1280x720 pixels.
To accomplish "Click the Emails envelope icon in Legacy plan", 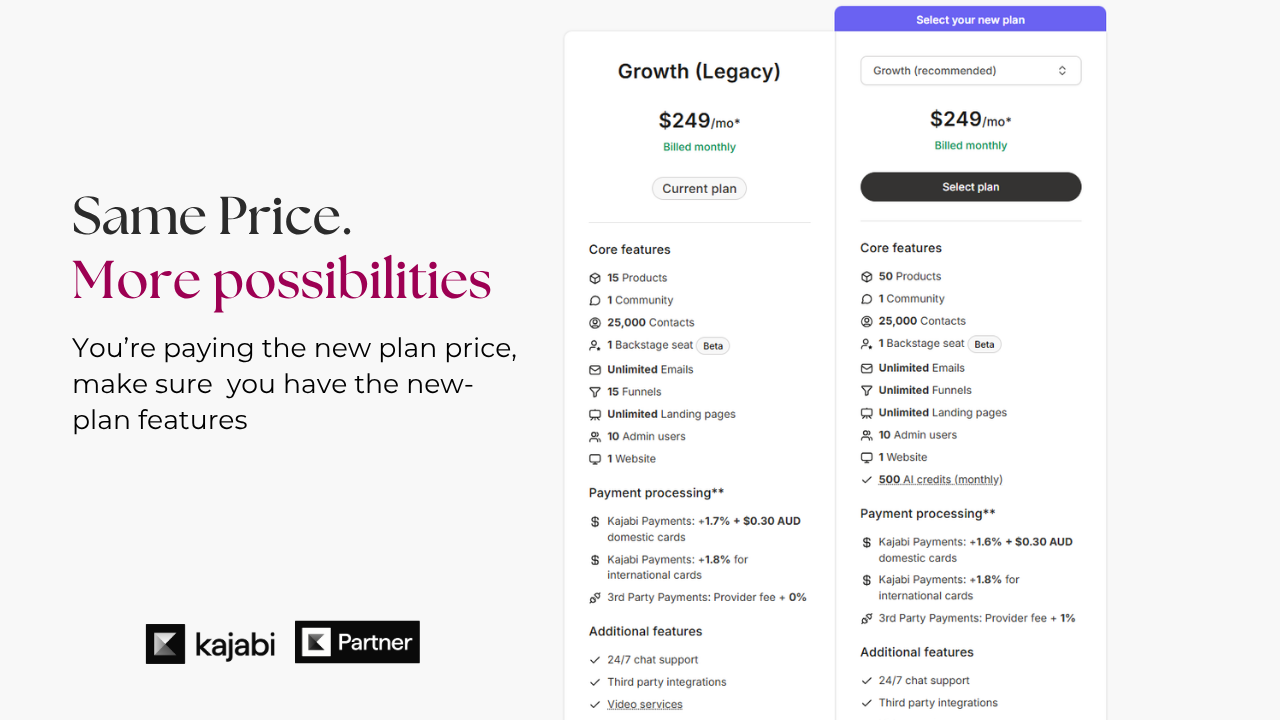I will 595,369.
